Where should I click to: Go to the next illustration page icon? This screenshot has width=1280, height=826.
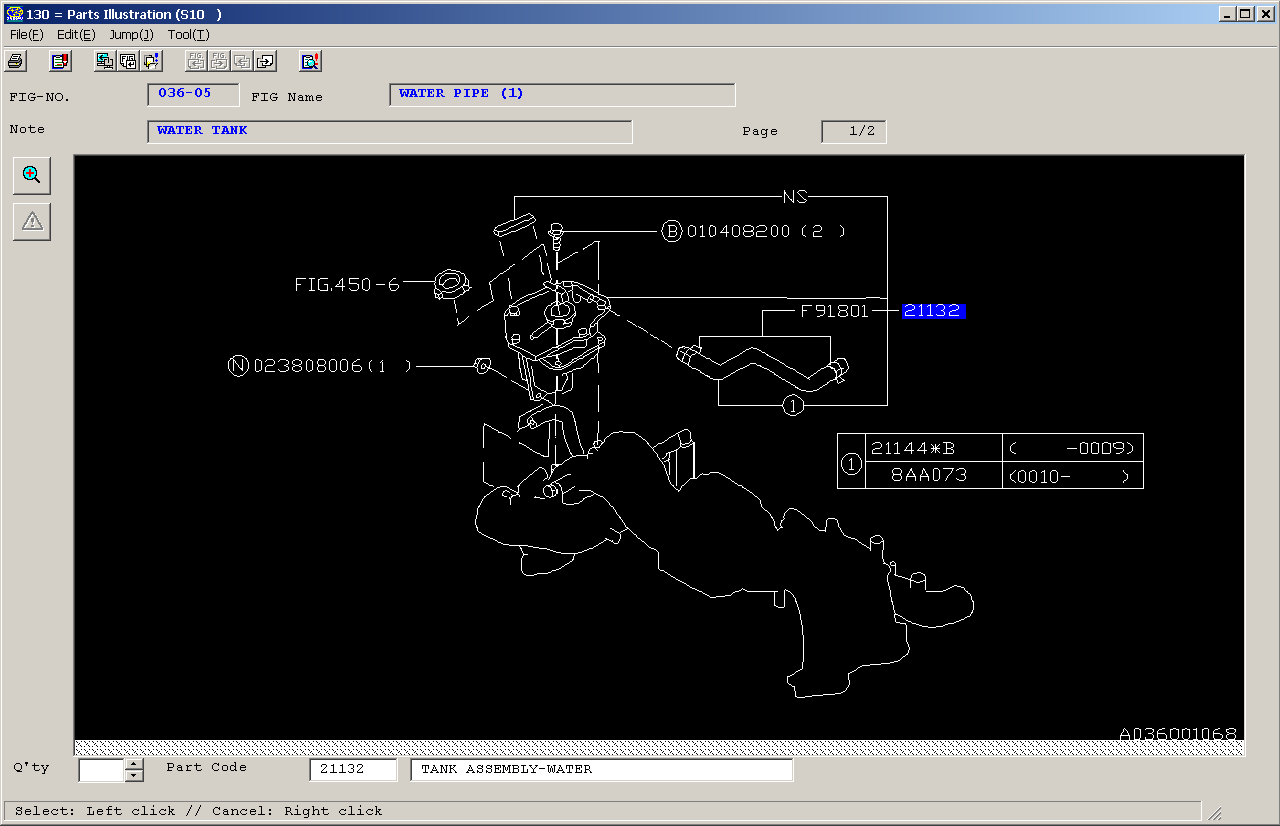tap(265, 61)
